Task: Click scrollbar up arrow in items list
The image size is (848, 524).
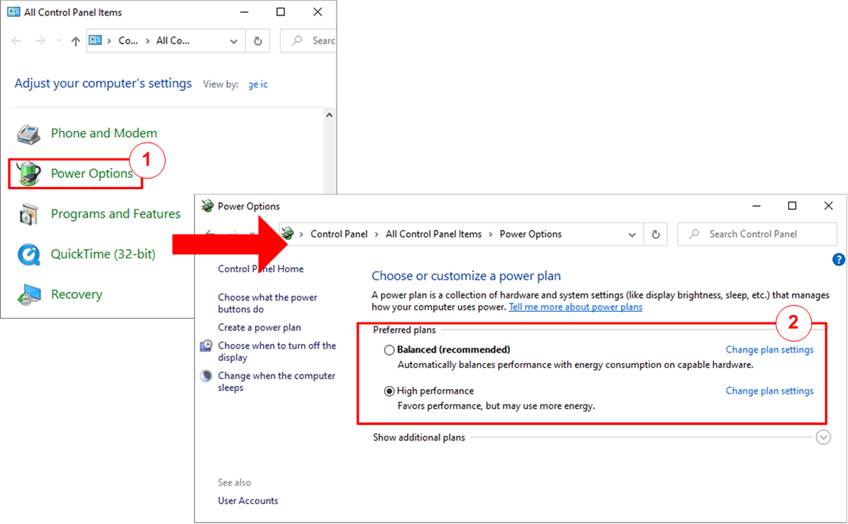Action: 329,115
